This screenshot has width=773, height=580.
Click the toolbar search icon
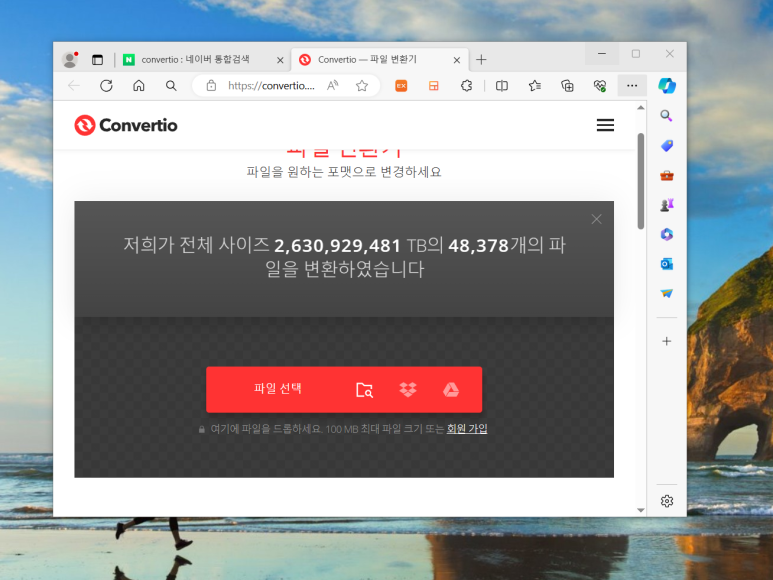click(171, 86)
